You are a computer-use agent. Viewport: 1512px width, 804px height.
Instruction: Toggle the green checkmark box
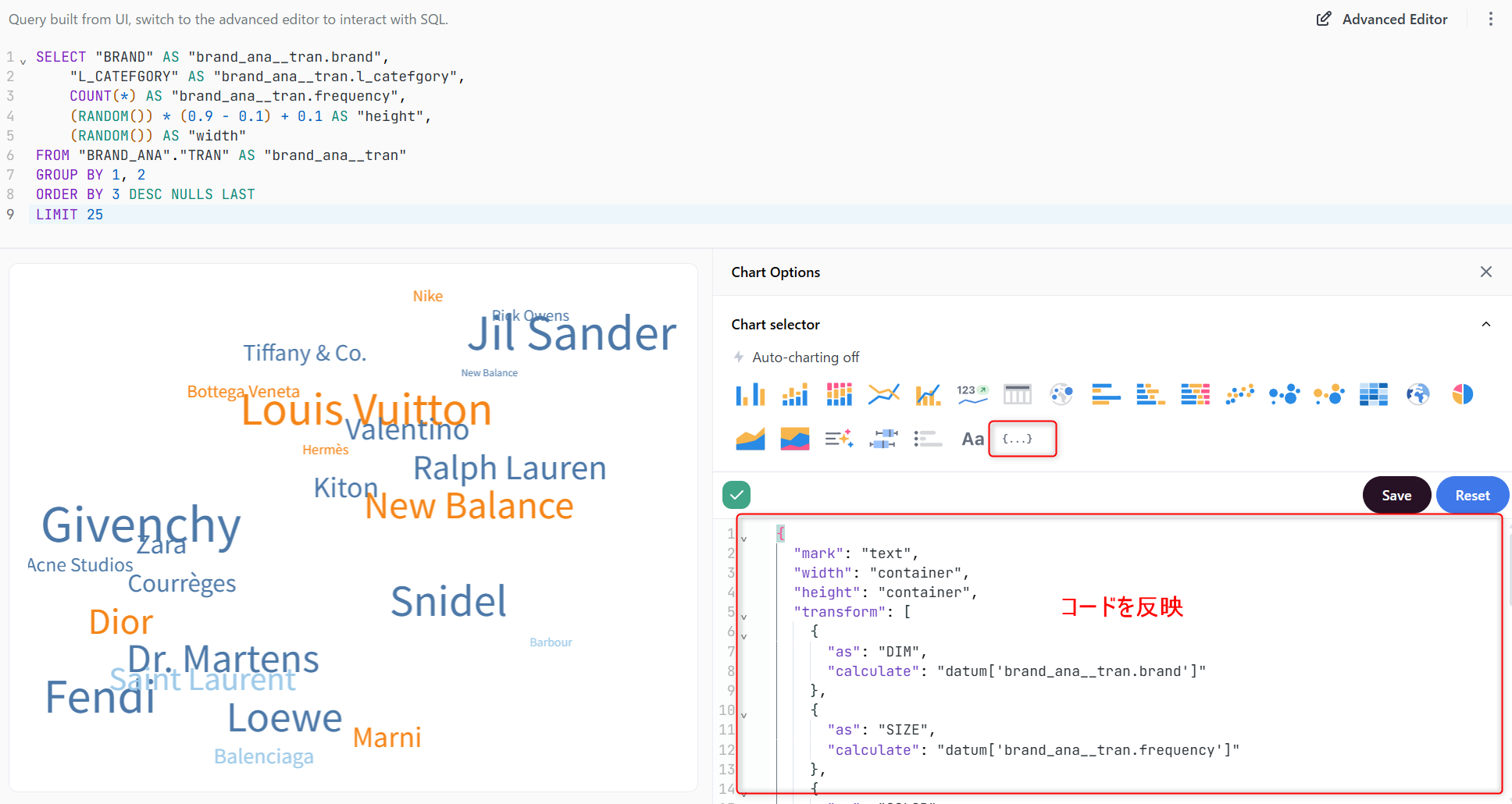pos(736,495)
